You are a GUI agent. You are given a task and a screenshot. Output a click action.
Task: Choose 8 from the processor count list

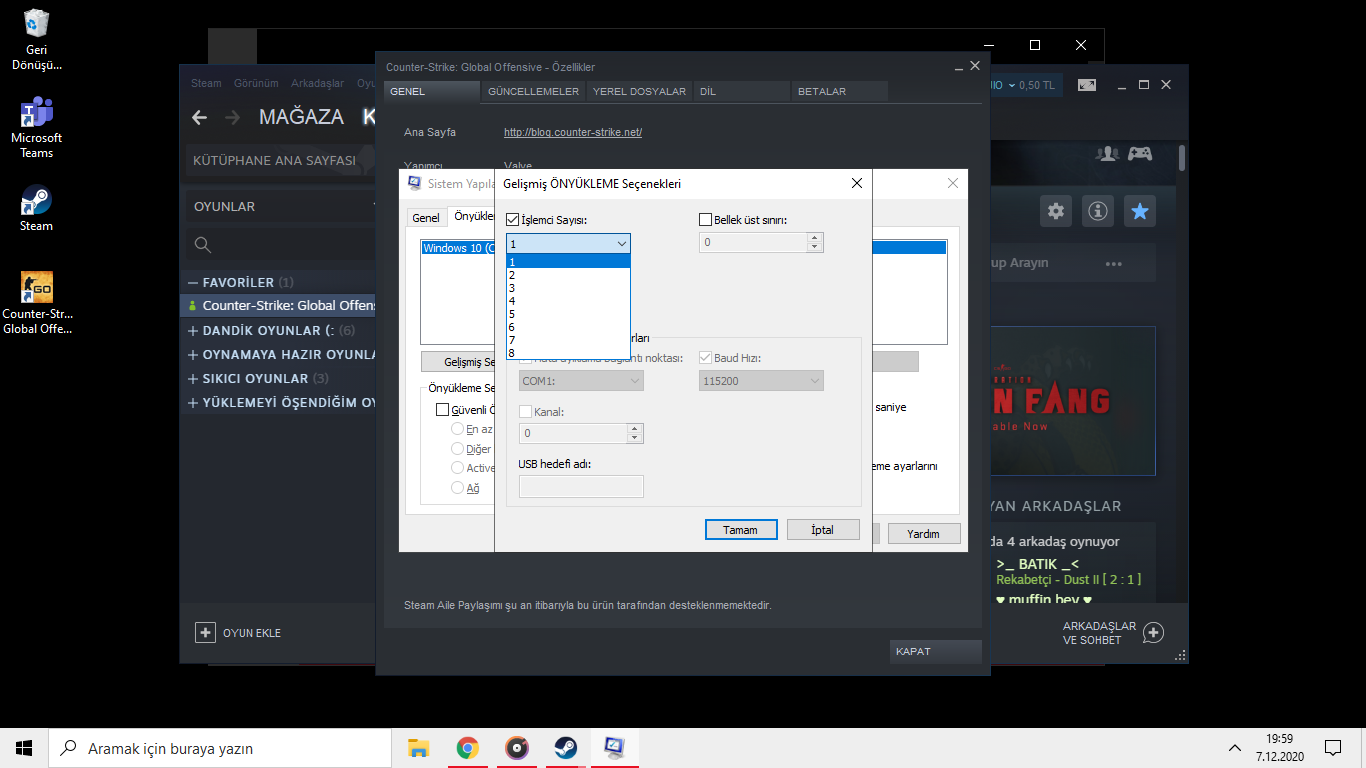568,353
